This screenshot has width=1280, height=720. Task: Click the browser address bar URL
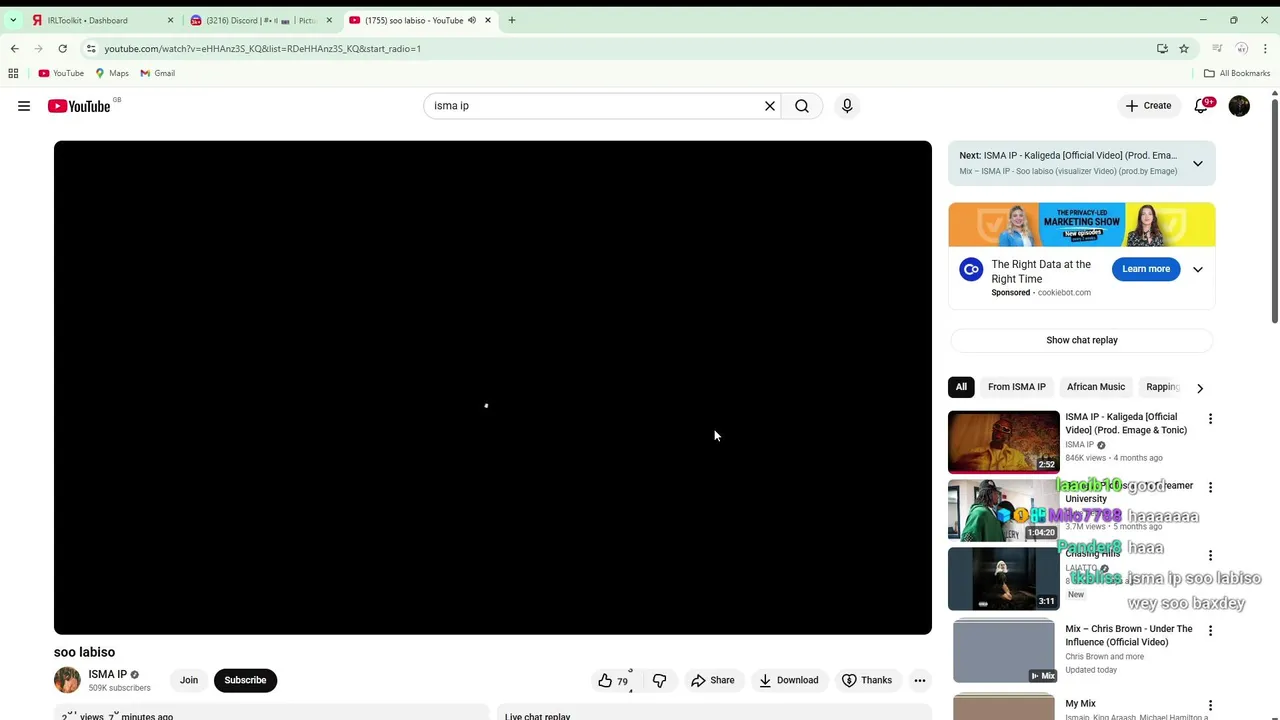point(262,48)
